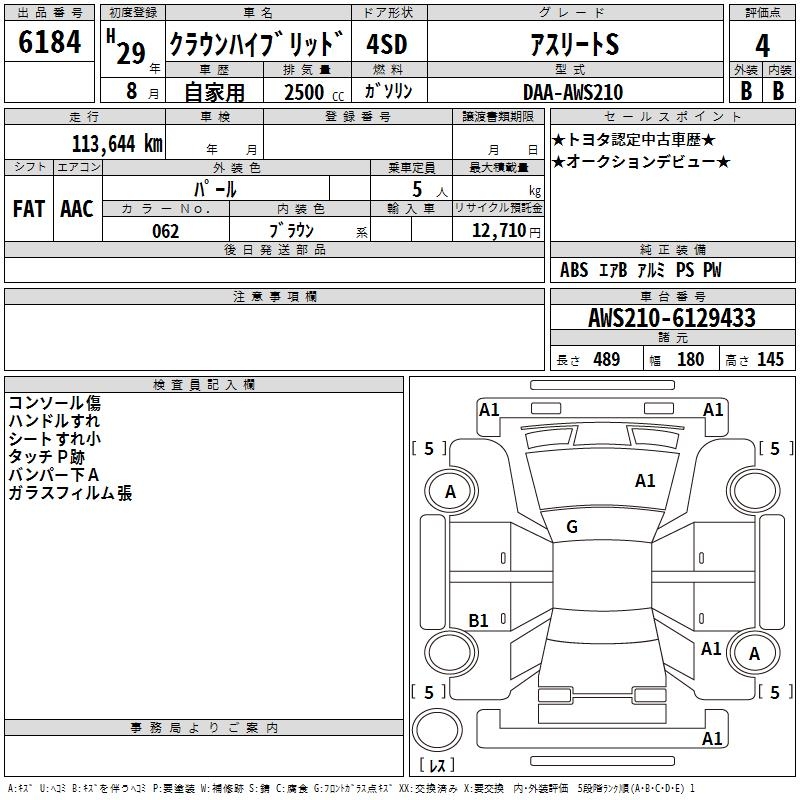Click the G mark on the windshield
This screenshot has width=800, height=800.
572,527
